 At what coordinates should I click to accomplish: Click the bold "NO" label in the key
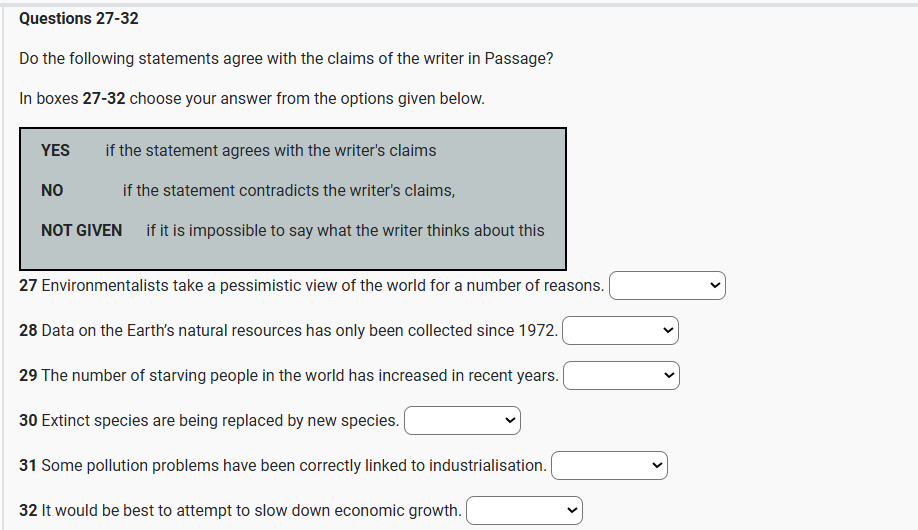tap(52, 190)
